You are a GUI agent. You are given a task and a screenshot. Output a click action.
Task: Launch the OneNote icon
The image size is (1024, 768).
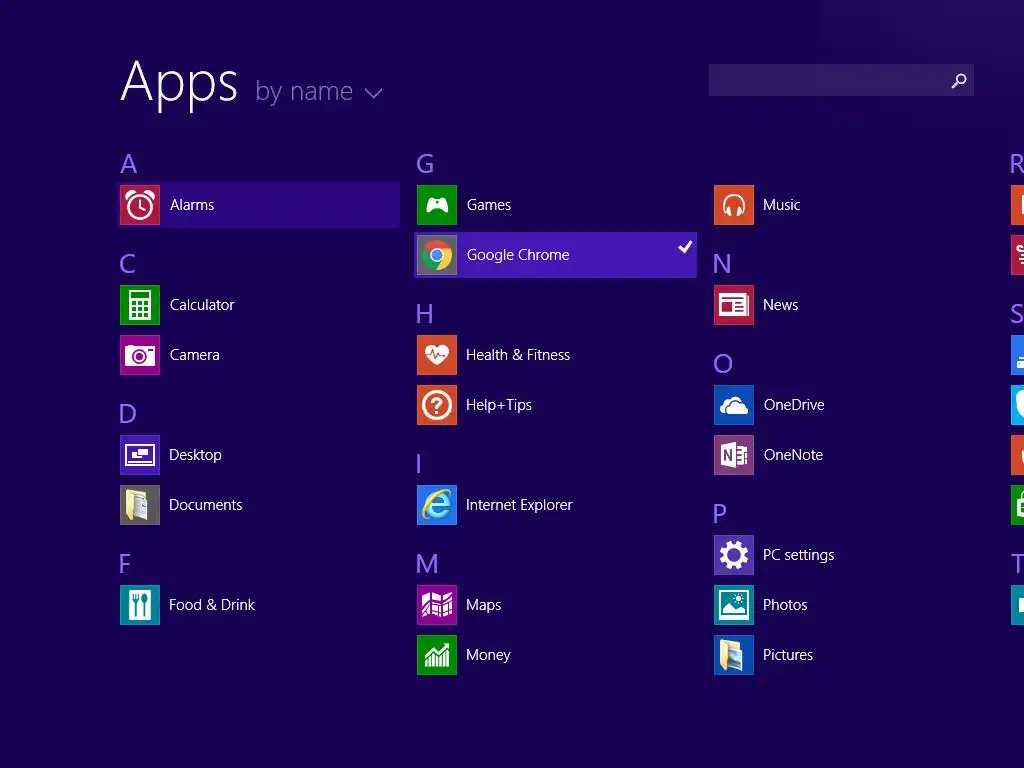734,455
